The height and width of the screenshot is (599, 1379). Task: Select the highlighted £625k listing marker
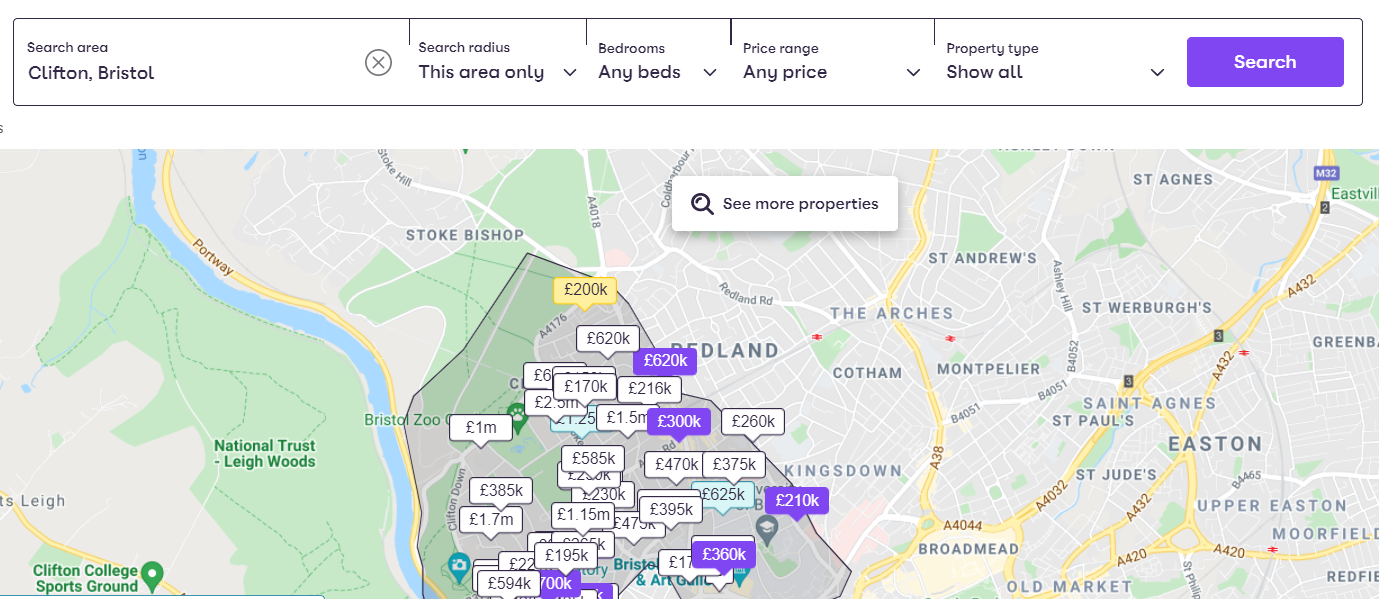point(724,492)
